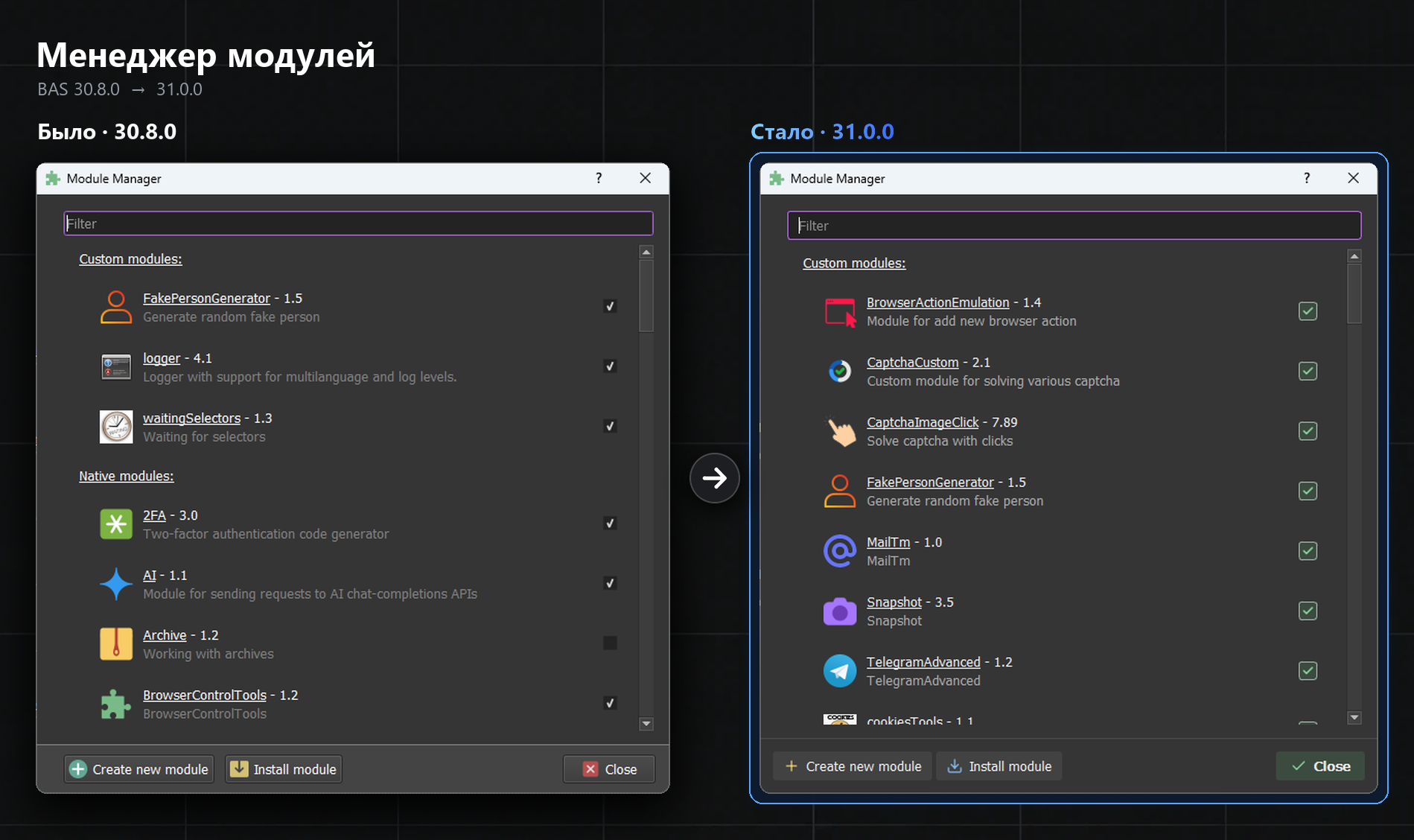Disable the MailTm module checkbox
The height and width of the screenshot is (840, 1414).
point(1308,551)
